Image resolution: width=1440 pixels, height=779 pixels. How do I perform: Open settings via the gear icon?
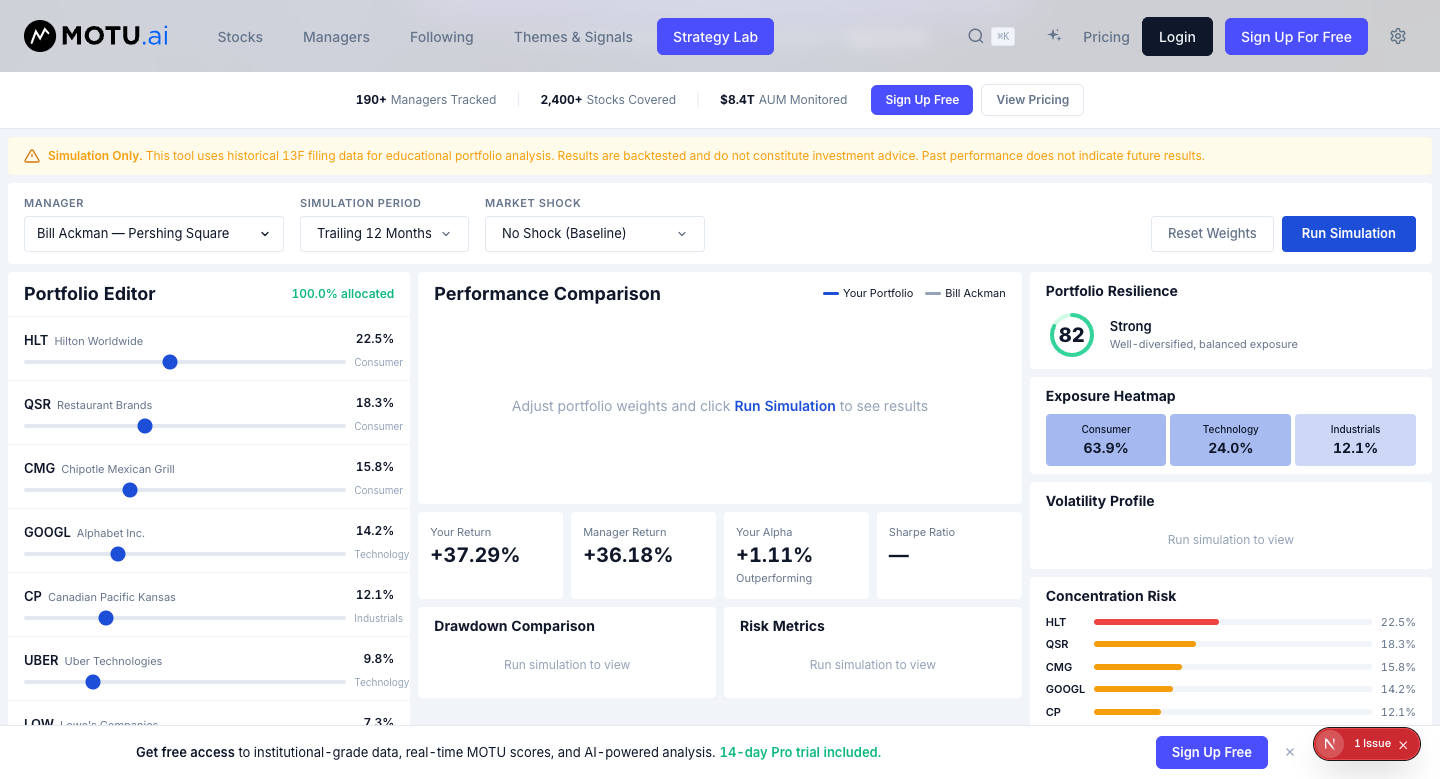click(x=1398, y=37)
